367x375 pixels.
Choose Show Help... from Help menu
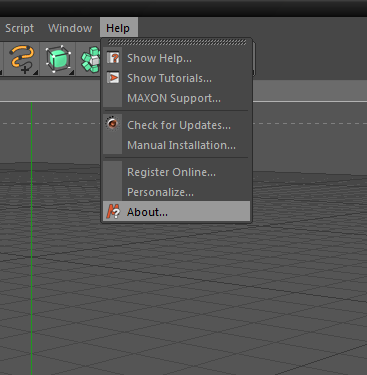(177, 58)
